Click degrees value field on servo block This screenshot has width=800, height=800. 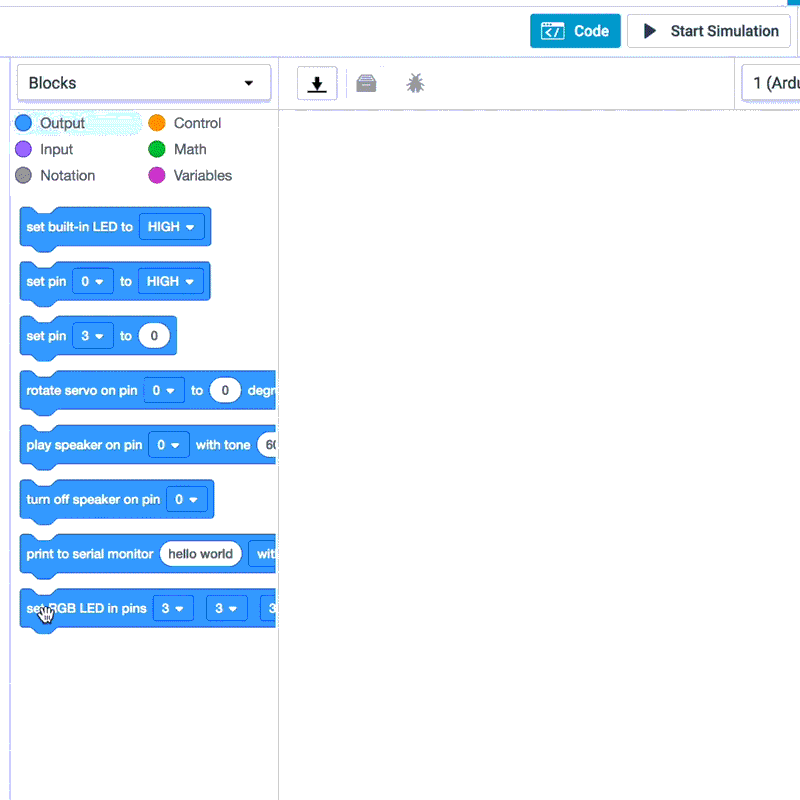tap(225, 390)
